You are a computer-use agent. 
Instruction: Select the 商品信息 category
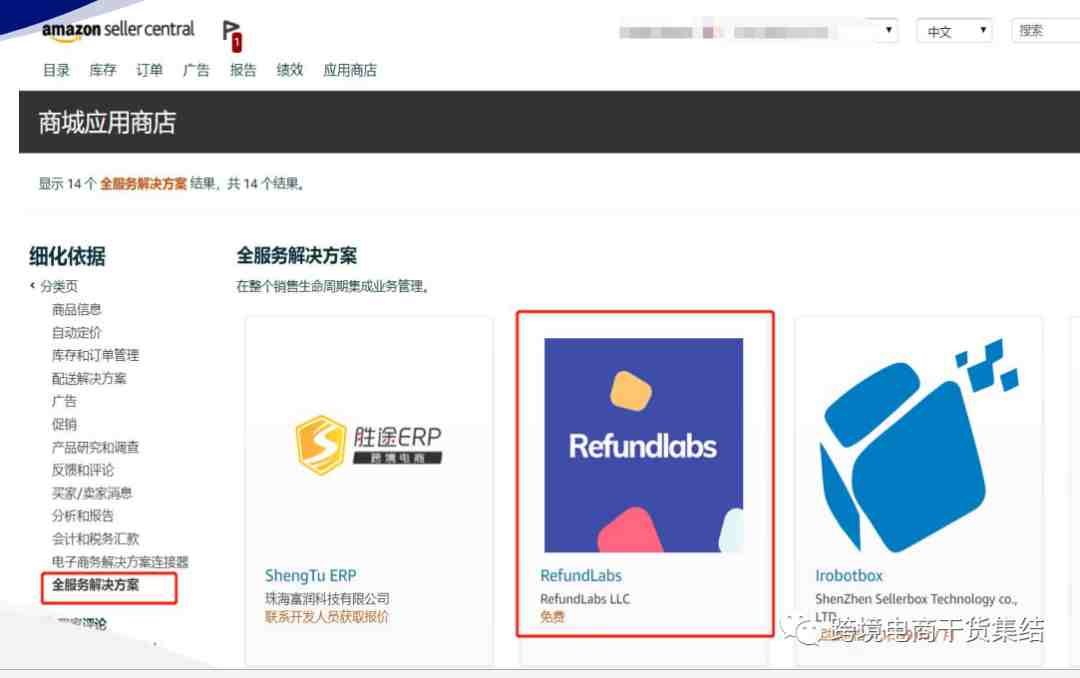(x=76, y=309)
